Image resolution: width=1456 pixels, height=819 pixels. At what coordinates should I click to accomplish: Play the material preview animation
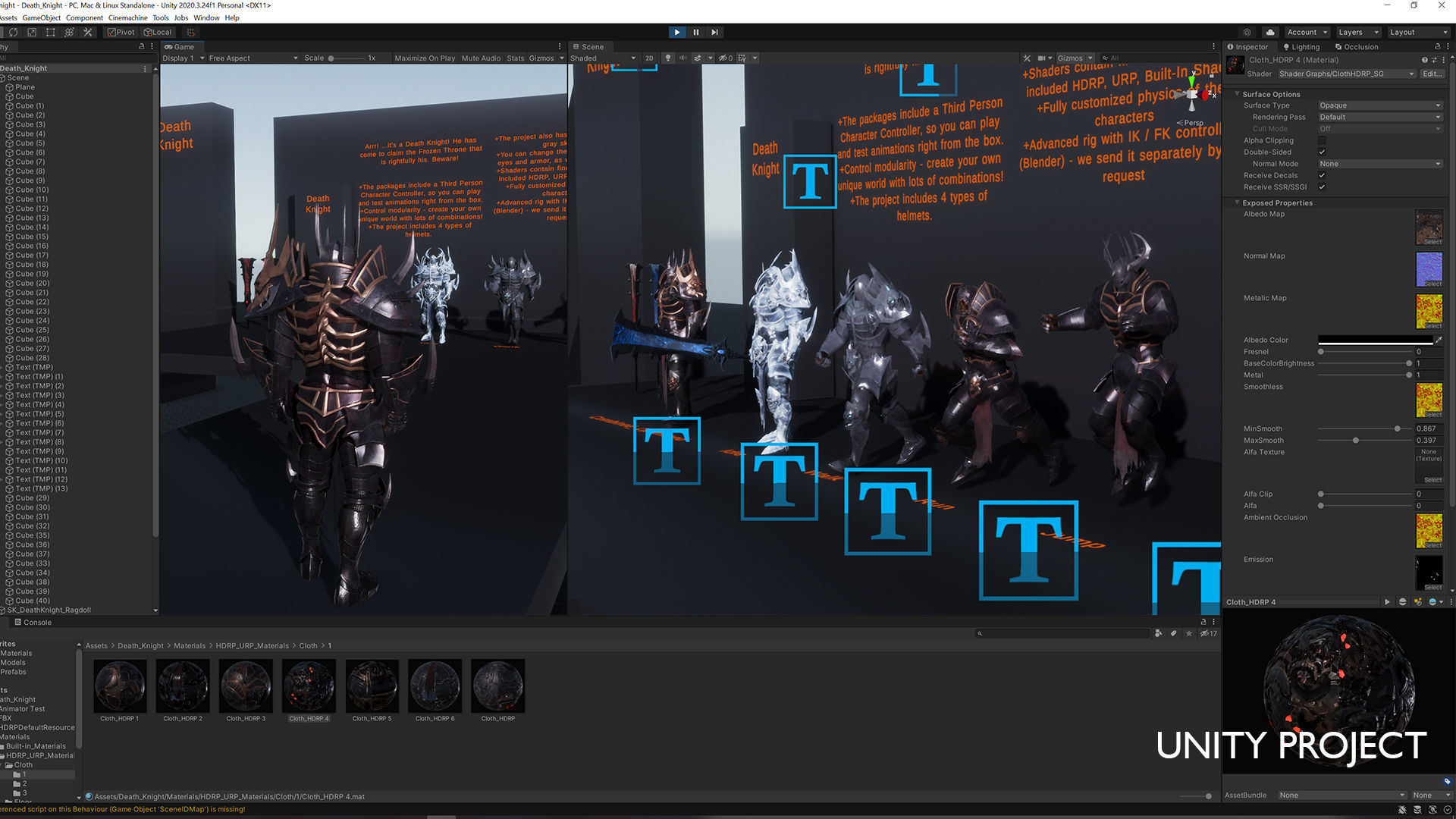point(1387,602)
